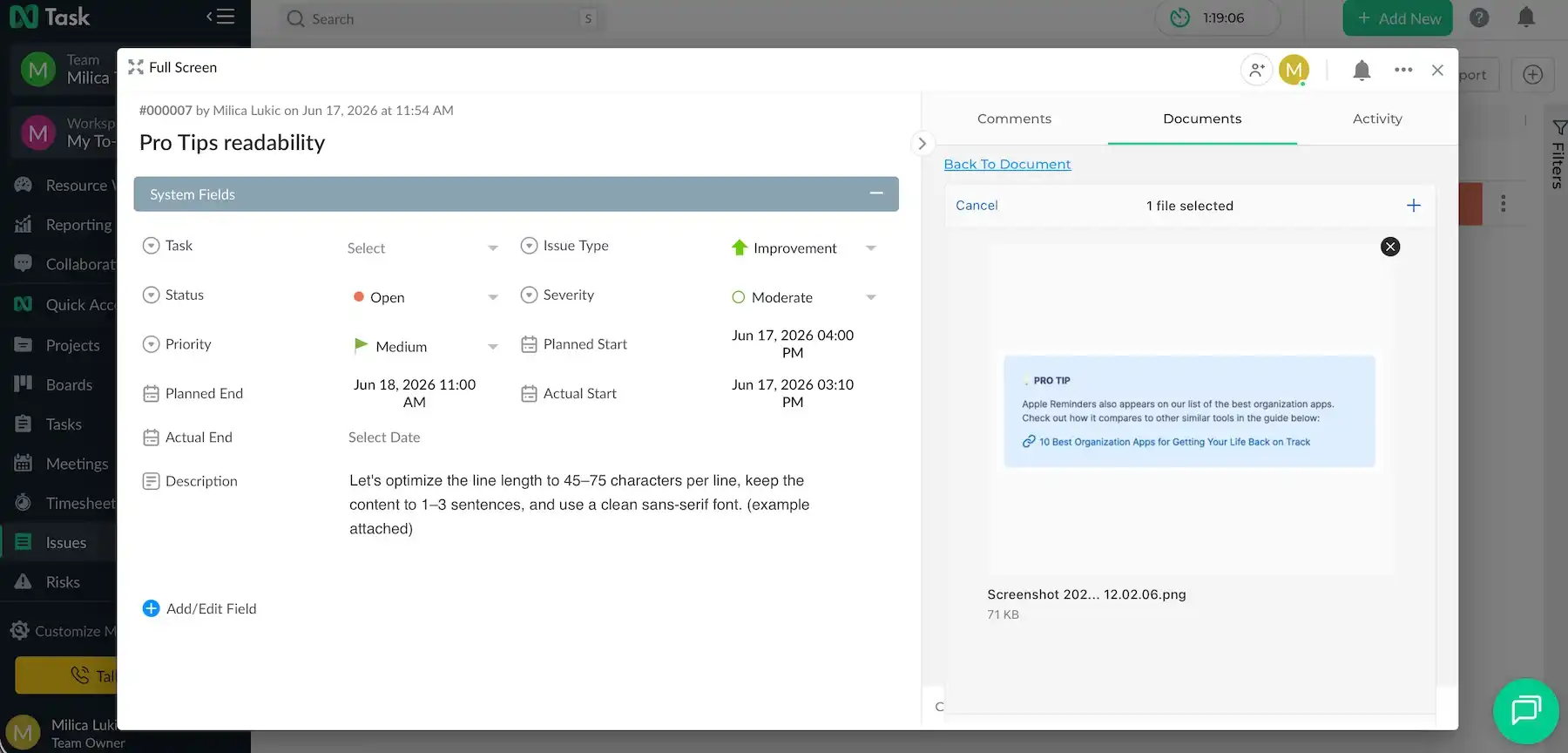Screen dimensions: 1568x753
Task: Collapse the sidebar menu toggle
Action: pyautogui.click(x=220, y=17)
